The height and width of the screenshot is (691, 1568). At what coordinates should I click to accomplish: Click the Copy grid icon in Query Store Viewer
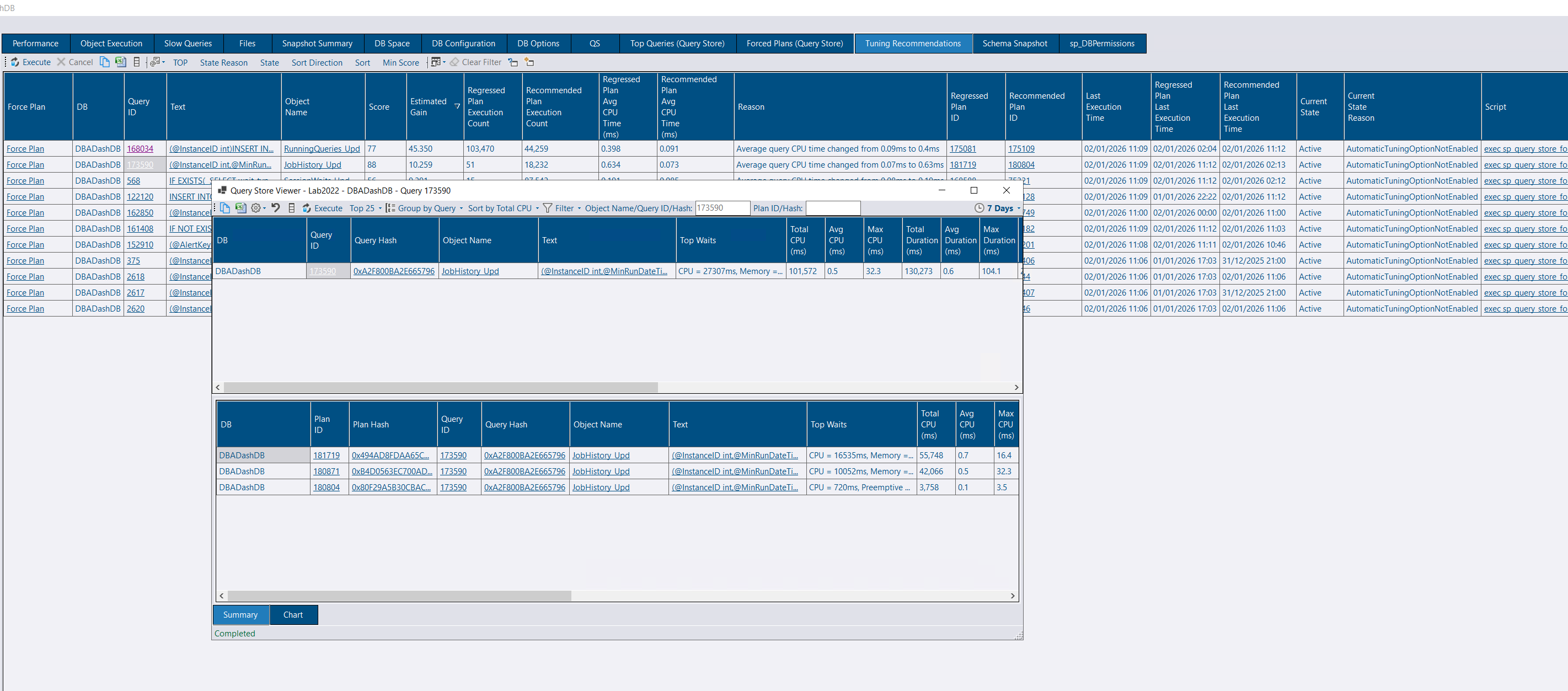[224, 208]
